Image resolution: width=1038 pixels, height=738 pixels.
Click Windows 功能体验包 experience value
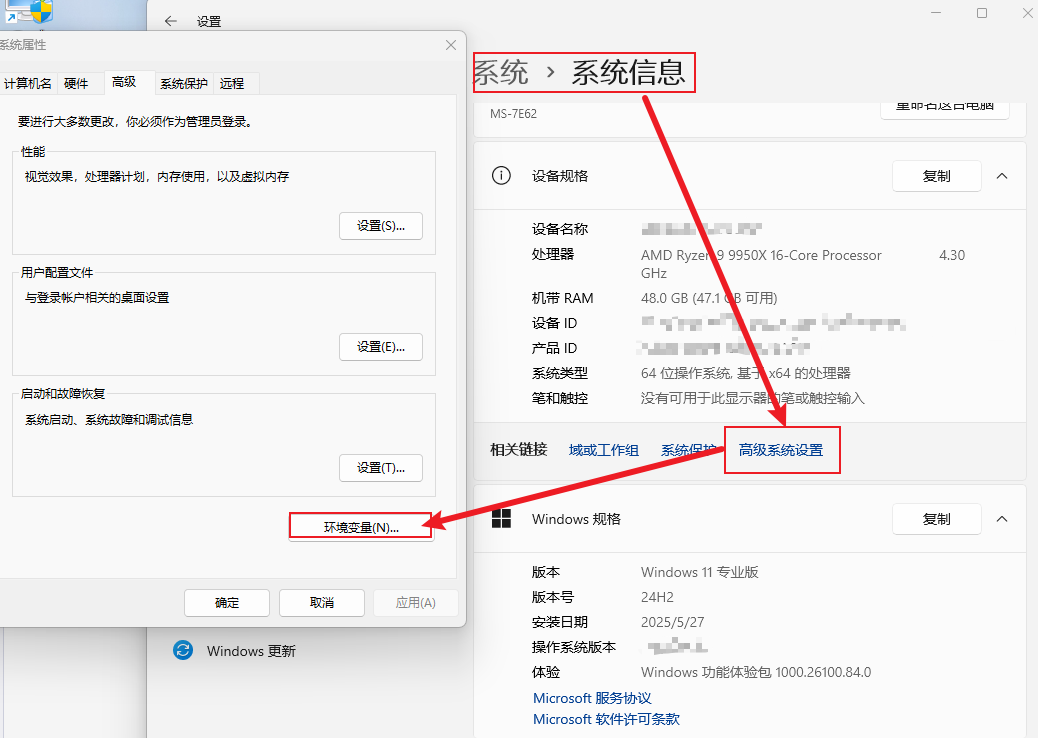[x=756, y=672]
